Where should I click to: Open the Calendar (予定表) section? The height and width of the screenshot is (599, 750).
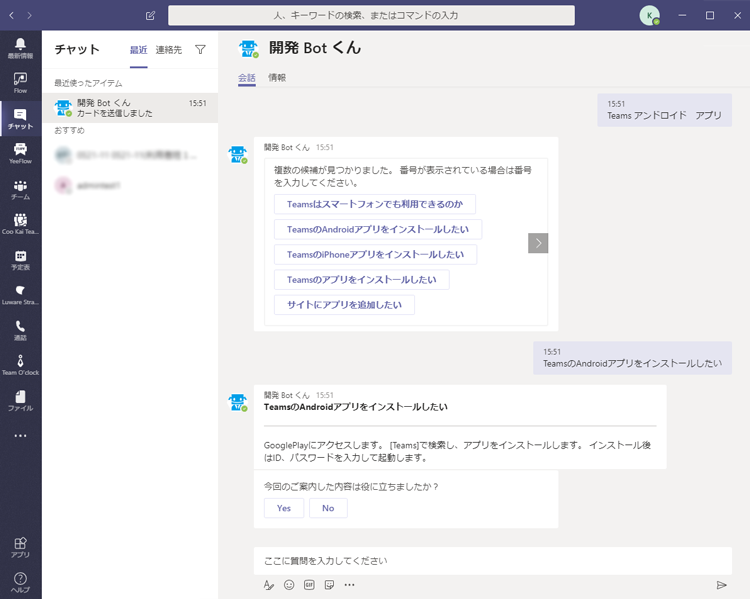(20, 260)
